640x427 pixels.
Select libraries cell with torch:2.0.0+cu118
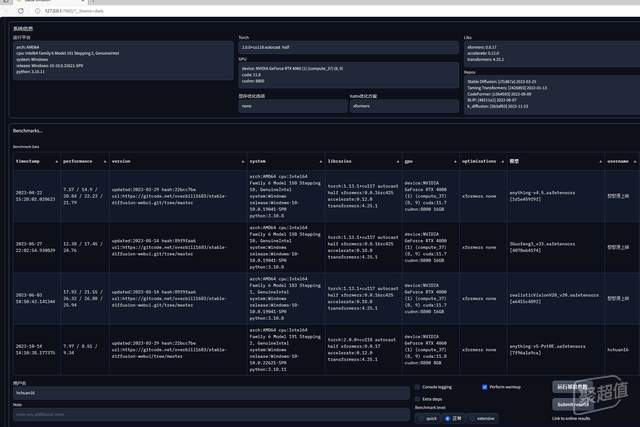point(362,350)
